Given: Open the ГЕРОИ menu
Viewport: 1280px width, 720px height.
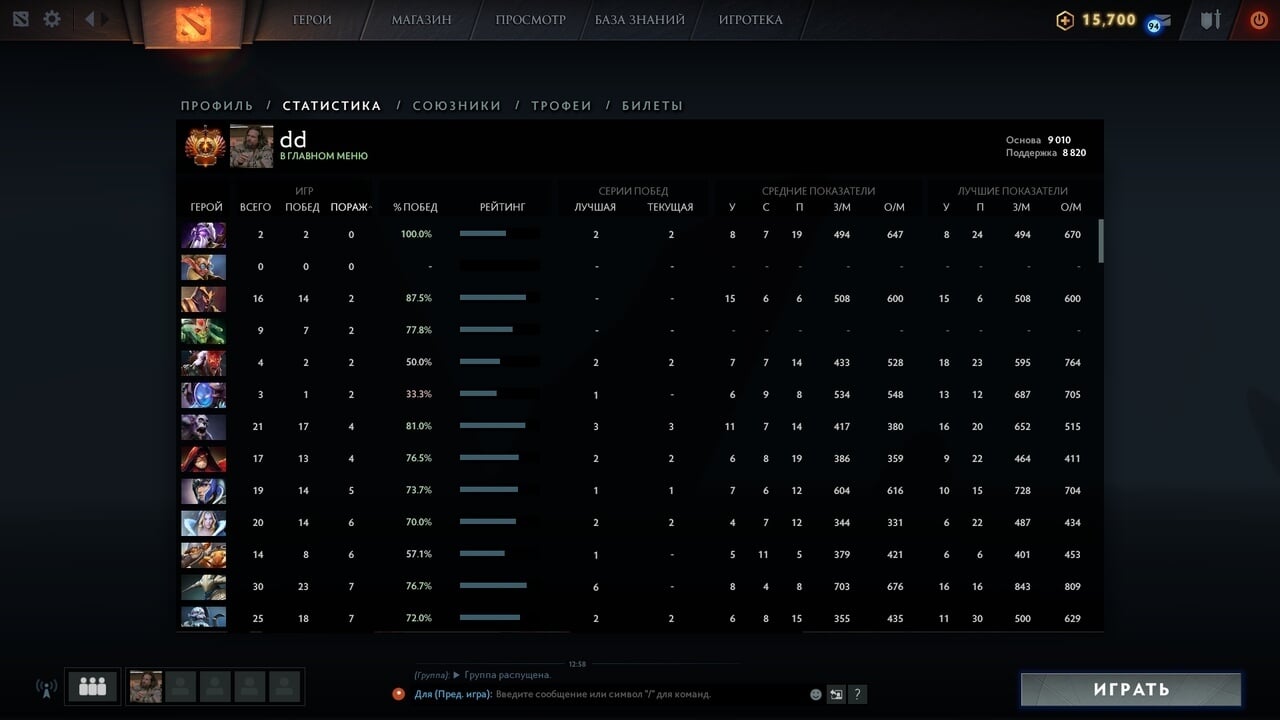Looking at the screenshot, I should 312,20.
